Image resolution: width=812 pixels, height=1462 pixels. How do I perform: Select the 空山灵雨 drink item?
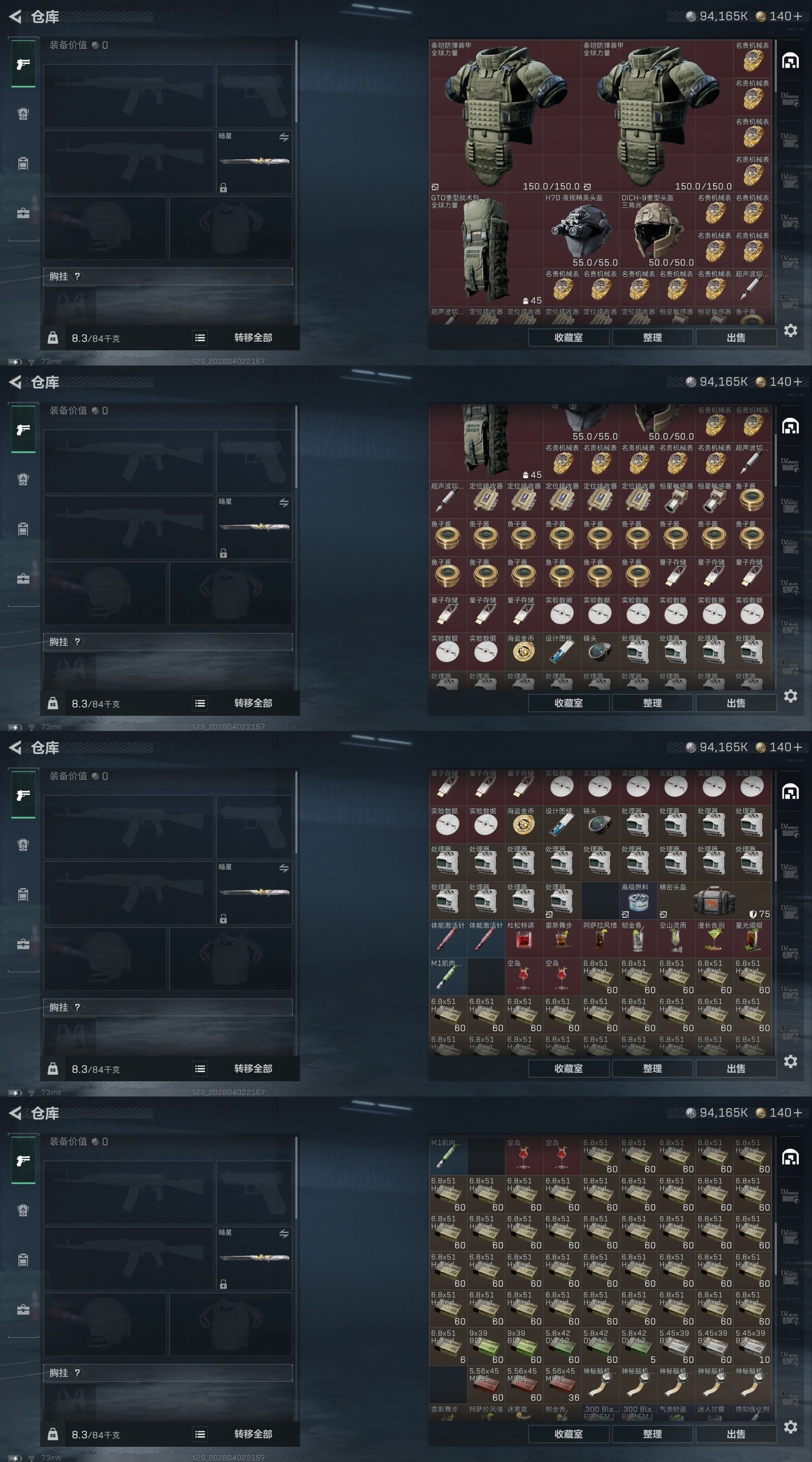[676, 939]
